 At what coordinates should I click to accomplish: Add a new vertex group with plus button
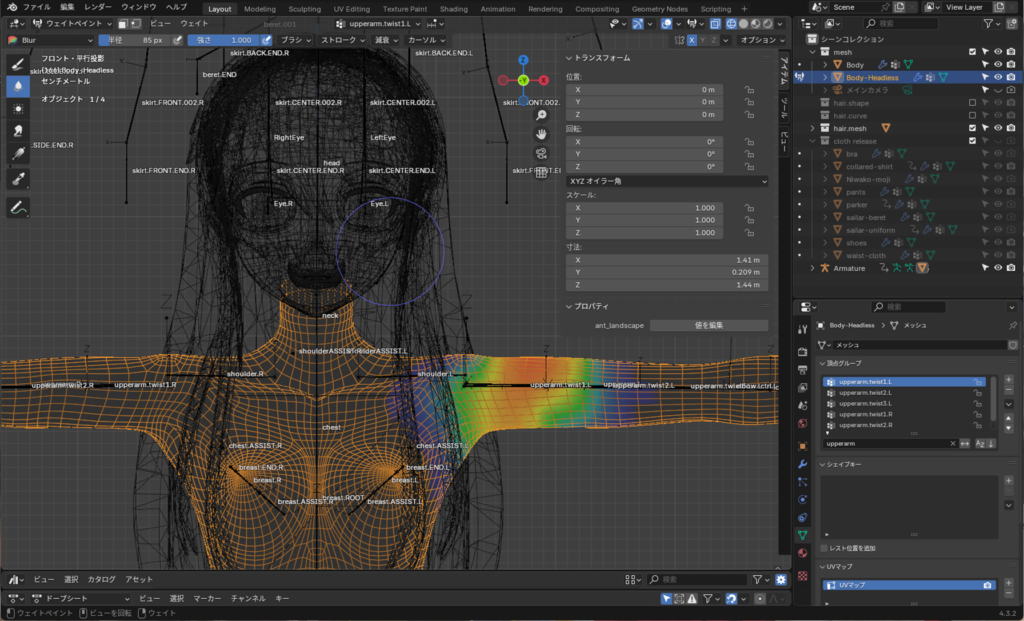pos(1008,380)
